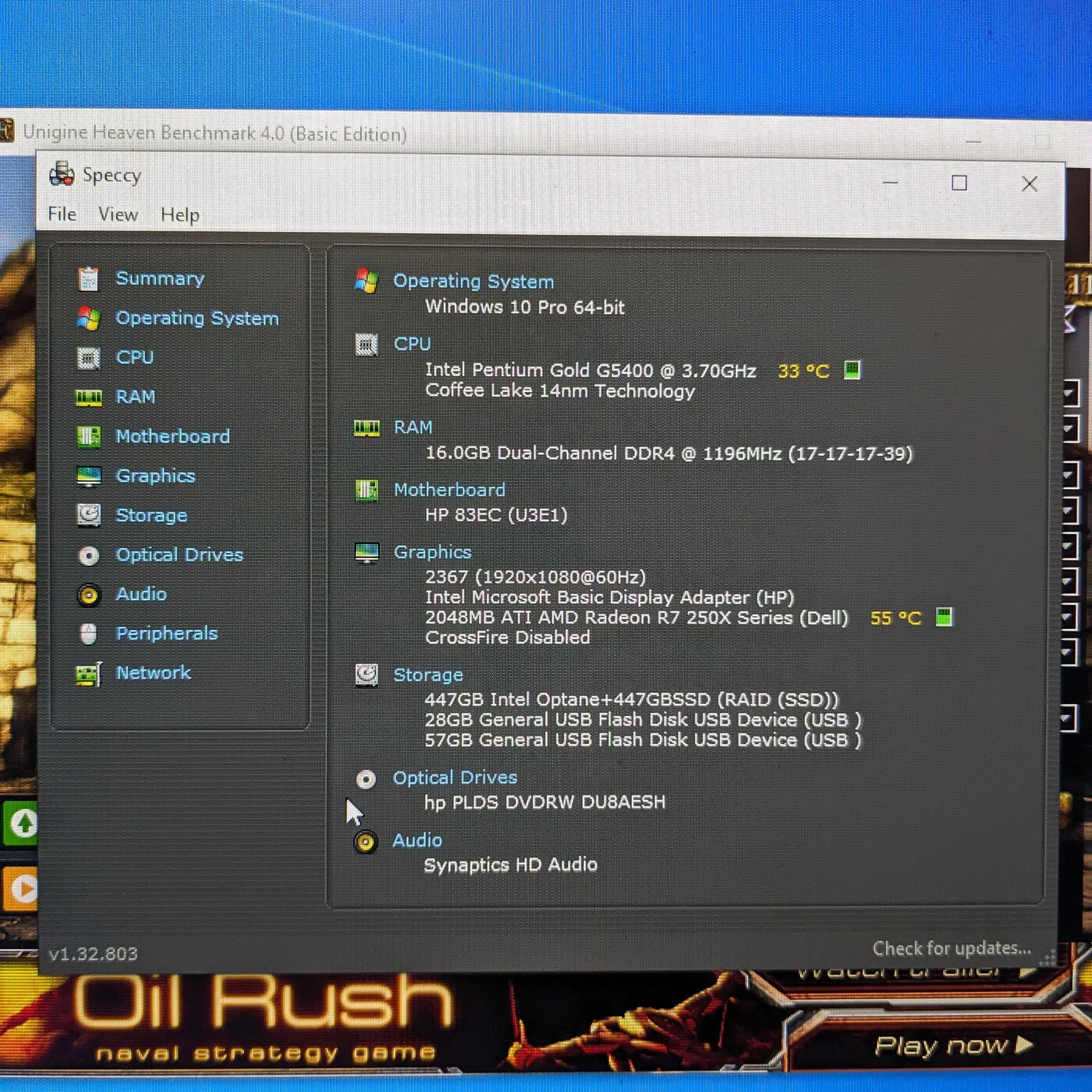Viewport: 1092px width, 1092px height.
Task: Select the Operating System sidebar icon
Action: [89, 318]
